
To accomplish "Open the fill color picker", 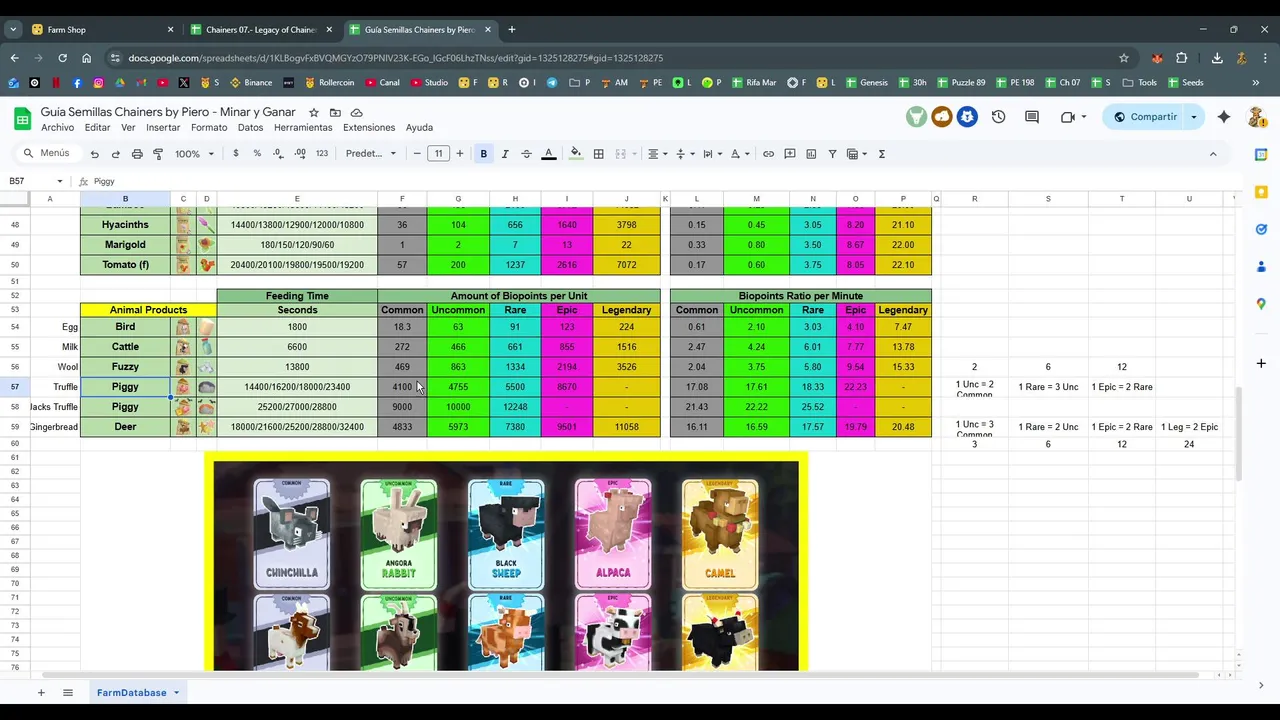I will (576, 154).
